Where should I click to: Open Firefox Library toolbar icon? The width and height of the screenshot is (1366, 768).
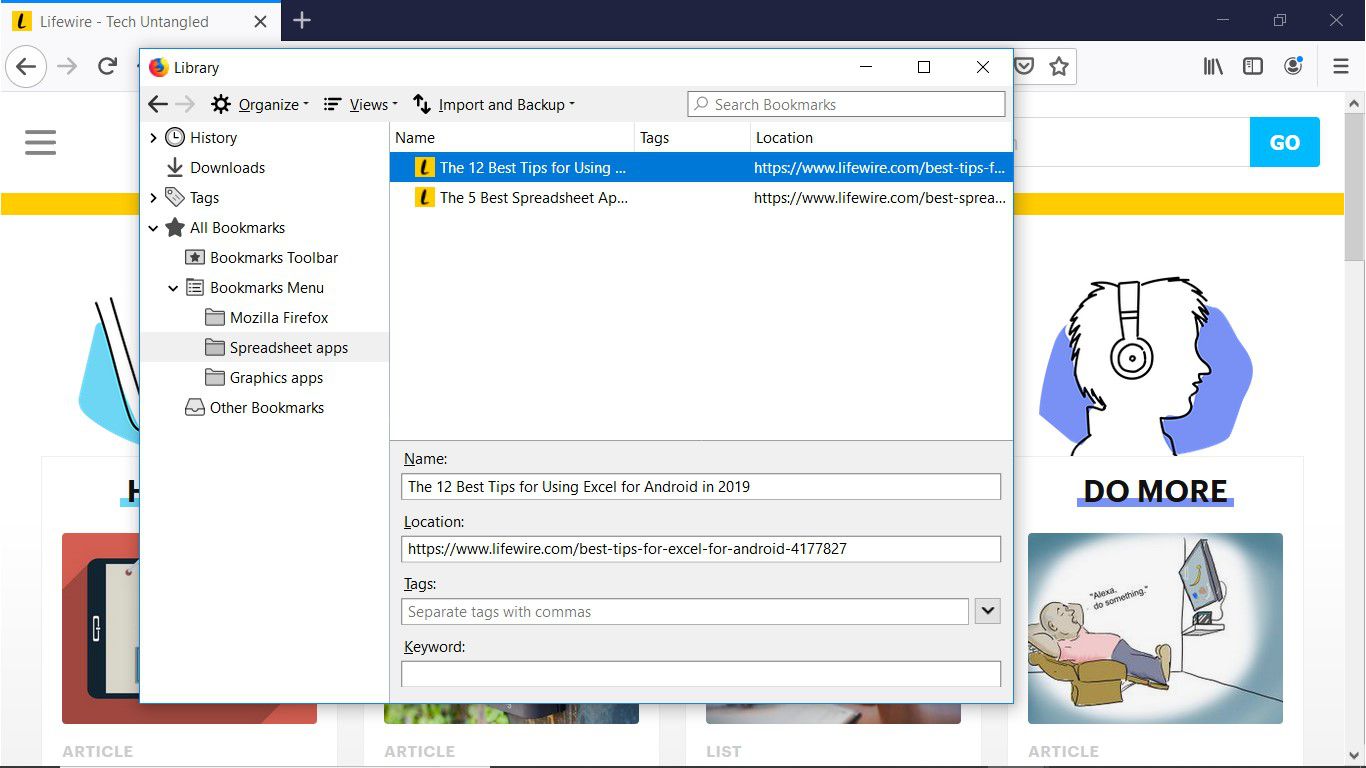tap(1213, 67)
